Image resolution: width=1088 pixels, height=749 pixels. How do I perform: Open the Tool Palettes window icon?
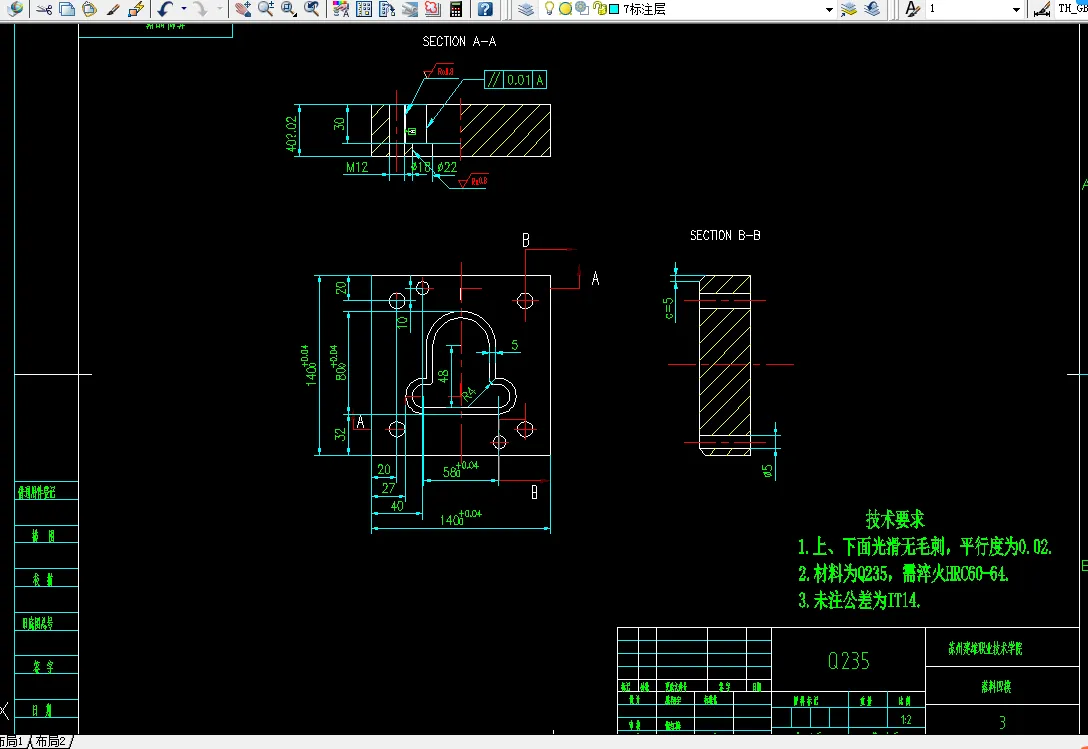tap(387, 9)
